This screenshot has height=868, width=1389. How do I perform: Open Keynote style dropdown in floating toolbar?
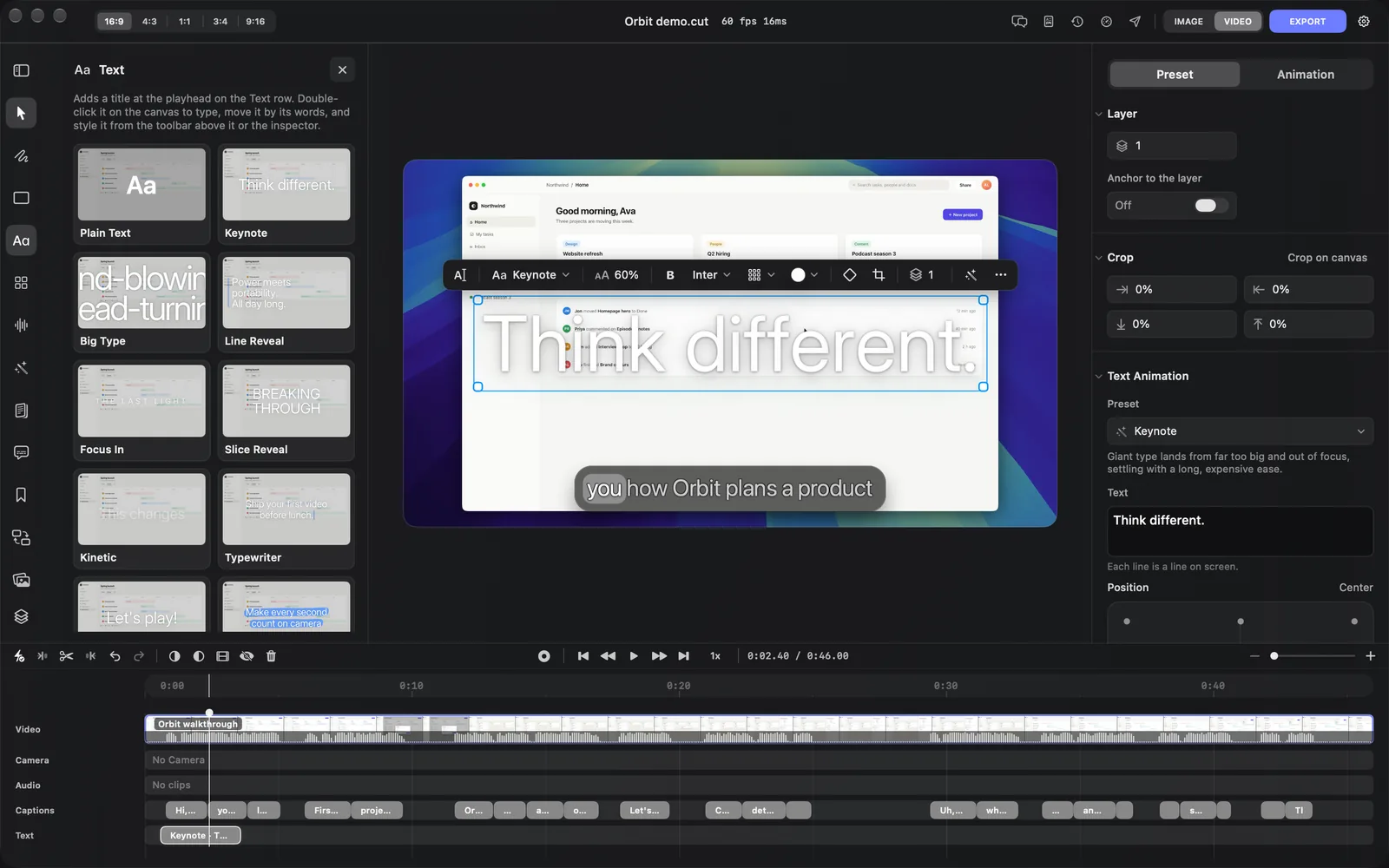tap(531, 275)
